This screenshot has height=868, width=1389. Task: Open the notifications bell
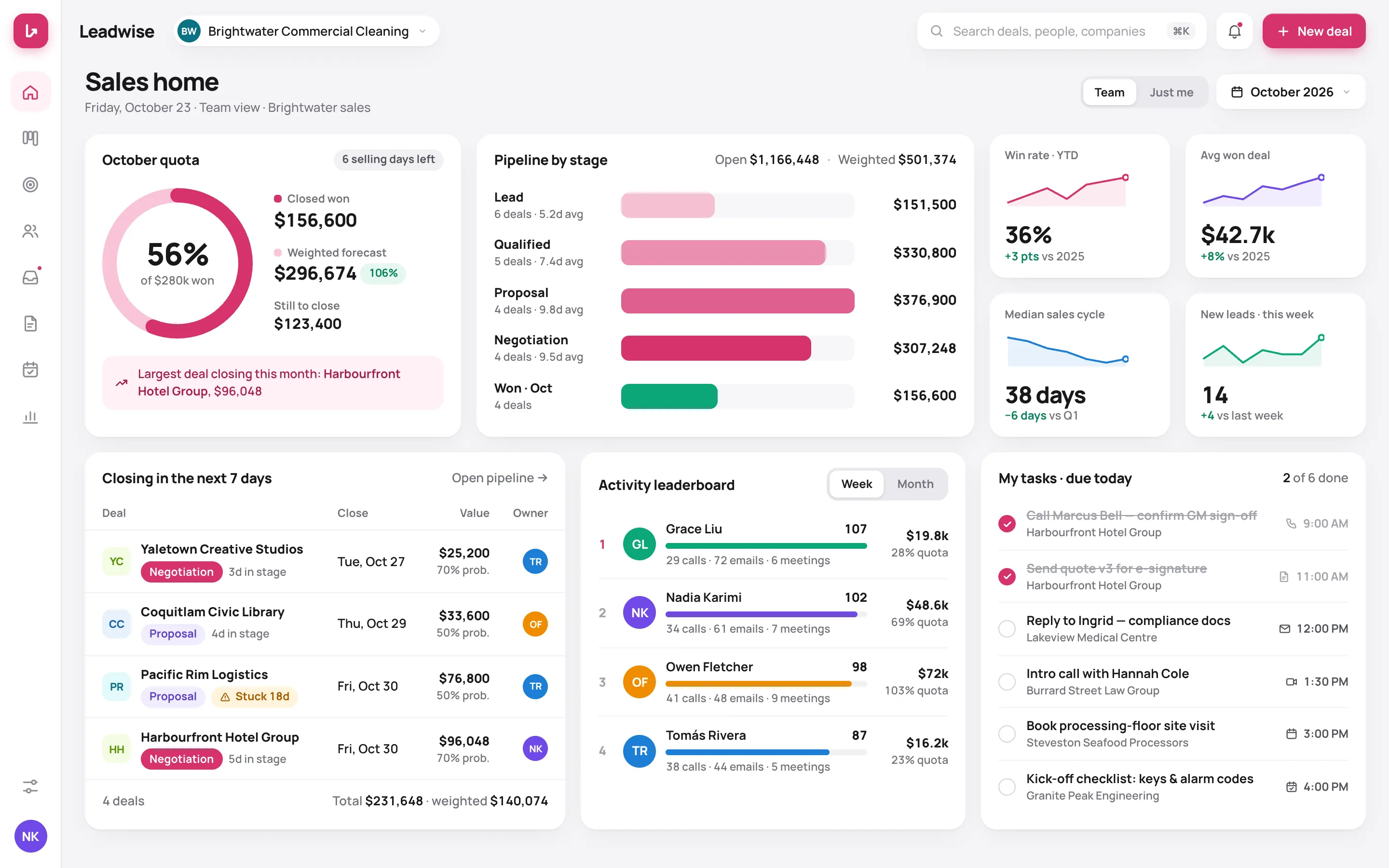pos(1235,31)
